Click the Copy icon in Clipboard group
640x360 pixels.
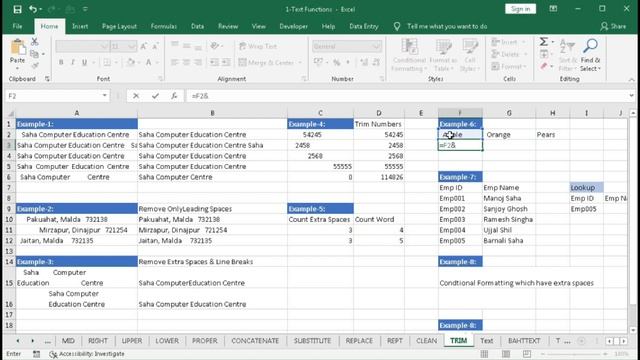coord(35,54)
